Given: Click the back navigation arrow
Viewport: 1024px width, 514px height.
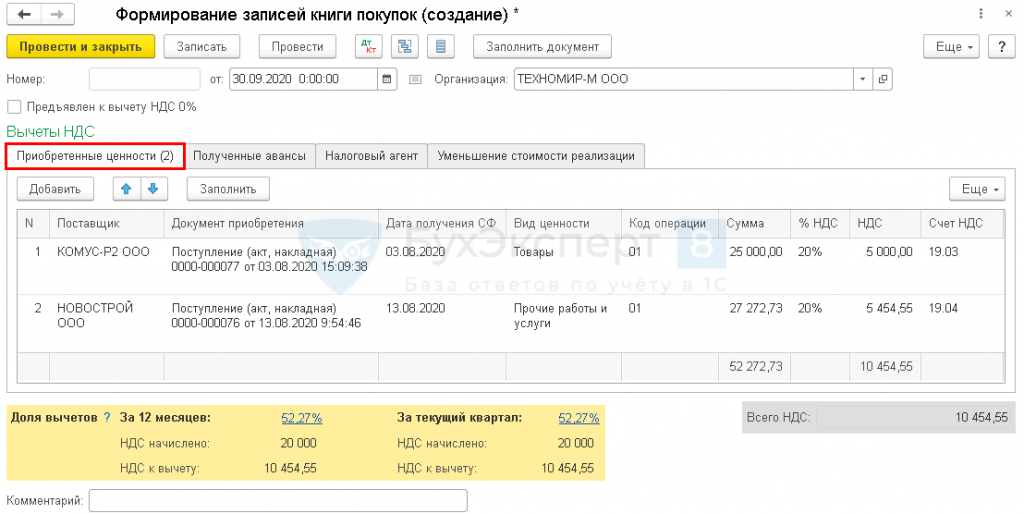Looking at the screenshot, I should coord(23,16).
